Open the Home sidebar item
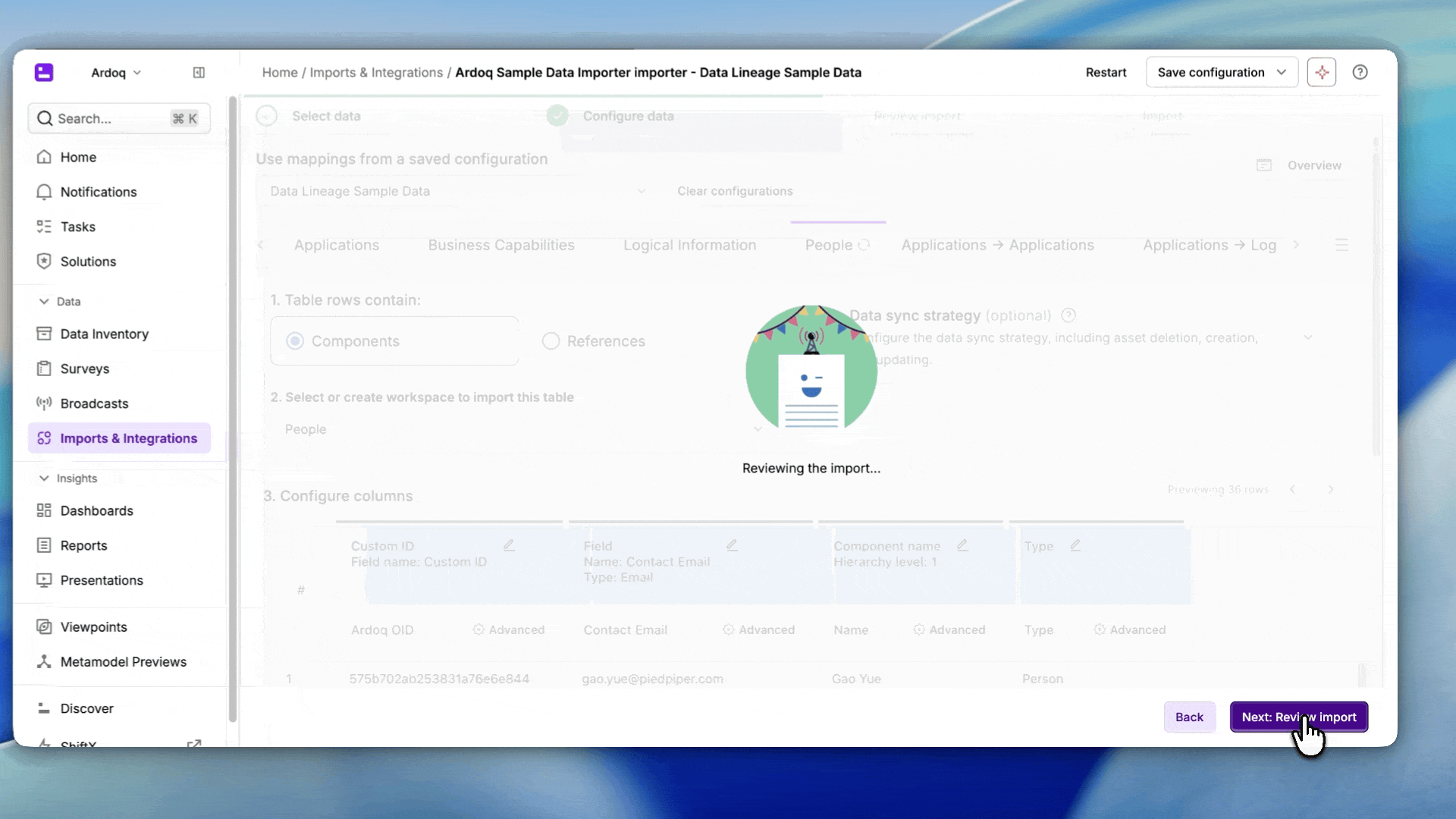The width and height of the screenshot is (1456, 819). (119, 157)
